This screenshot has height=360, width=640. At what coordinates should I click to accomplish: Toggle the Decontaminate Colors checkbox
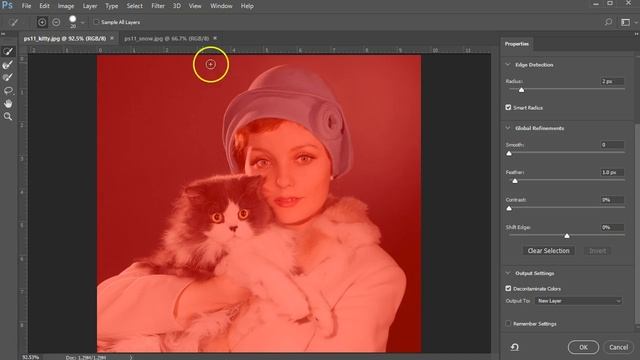[508, 288]
